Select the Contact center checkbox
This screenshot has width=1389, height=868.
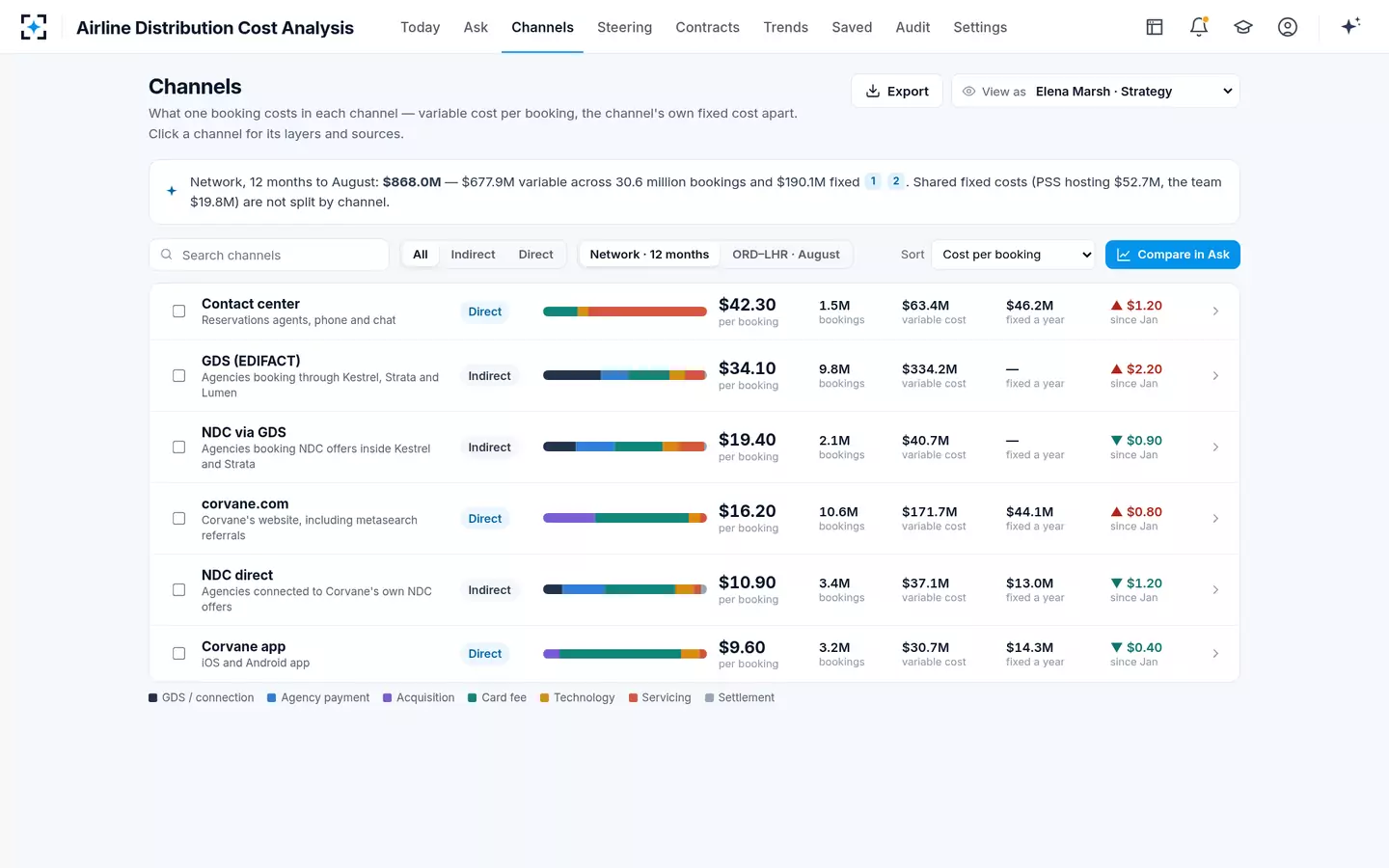[x=178, y=312]
